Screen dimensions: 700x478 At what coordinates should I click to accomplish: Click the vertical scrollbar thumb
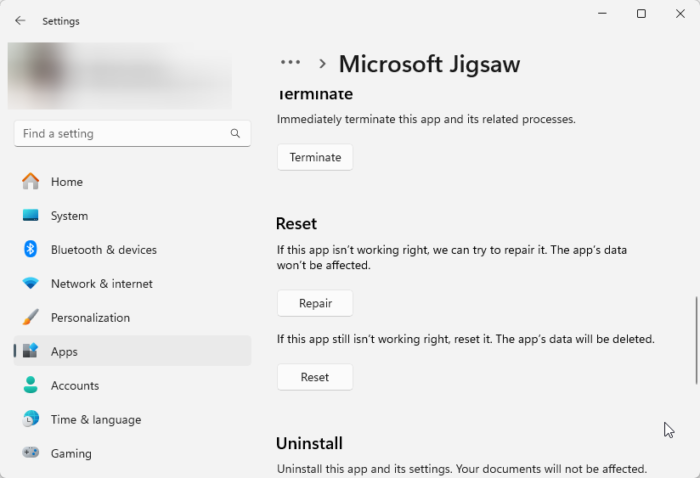click(696, 340)
